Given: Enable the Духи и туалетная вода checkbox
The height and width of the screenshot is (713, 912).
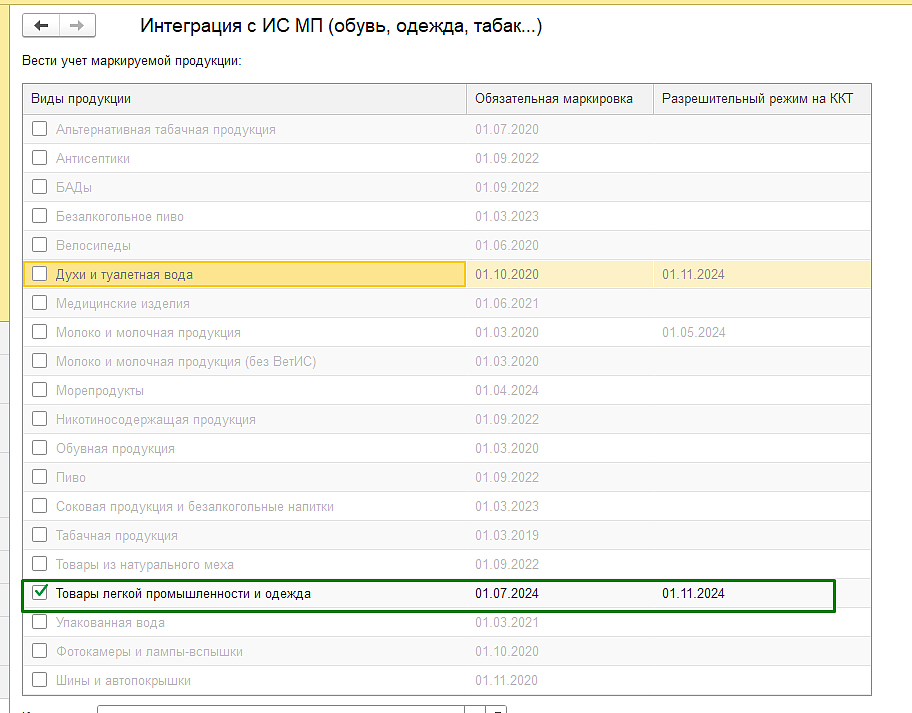Looking at the screenshot, I should pyautogui.click(x=40, y=274).
